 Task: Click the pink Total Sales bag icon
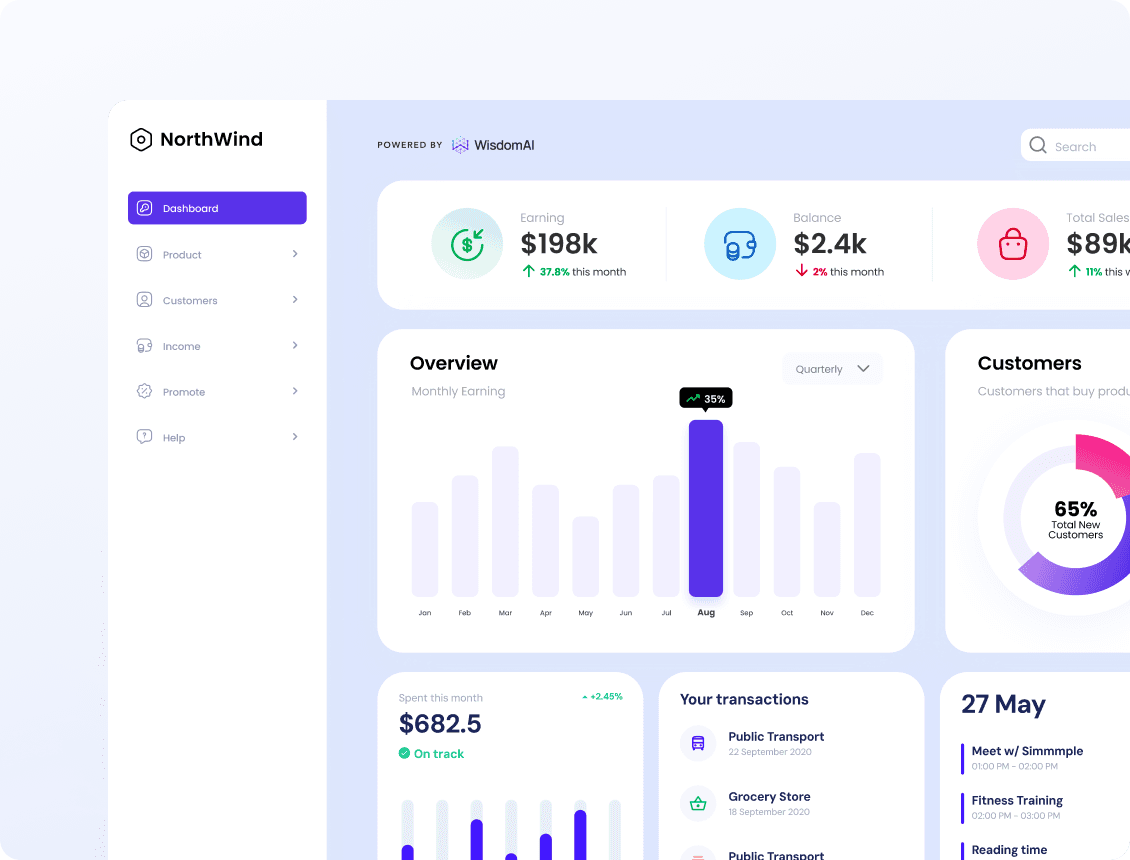click(x=1013, y=244)
